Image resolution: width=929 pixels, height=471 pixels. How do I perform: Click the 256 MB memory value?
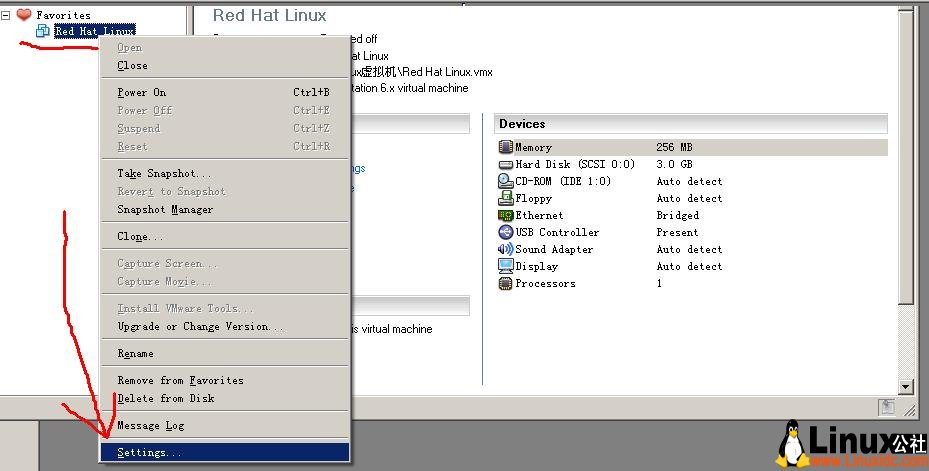(674, 147)
